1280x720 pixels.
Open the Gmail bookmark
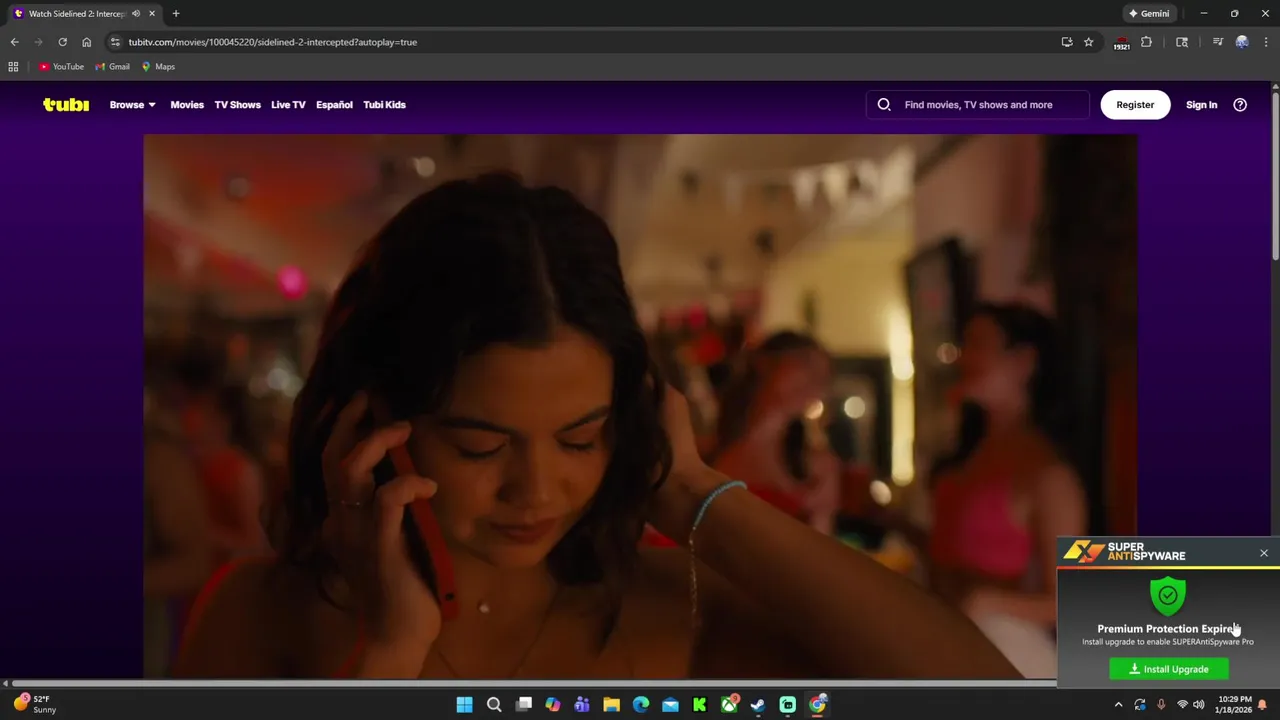pyautogui.click(x=112, y=67)
